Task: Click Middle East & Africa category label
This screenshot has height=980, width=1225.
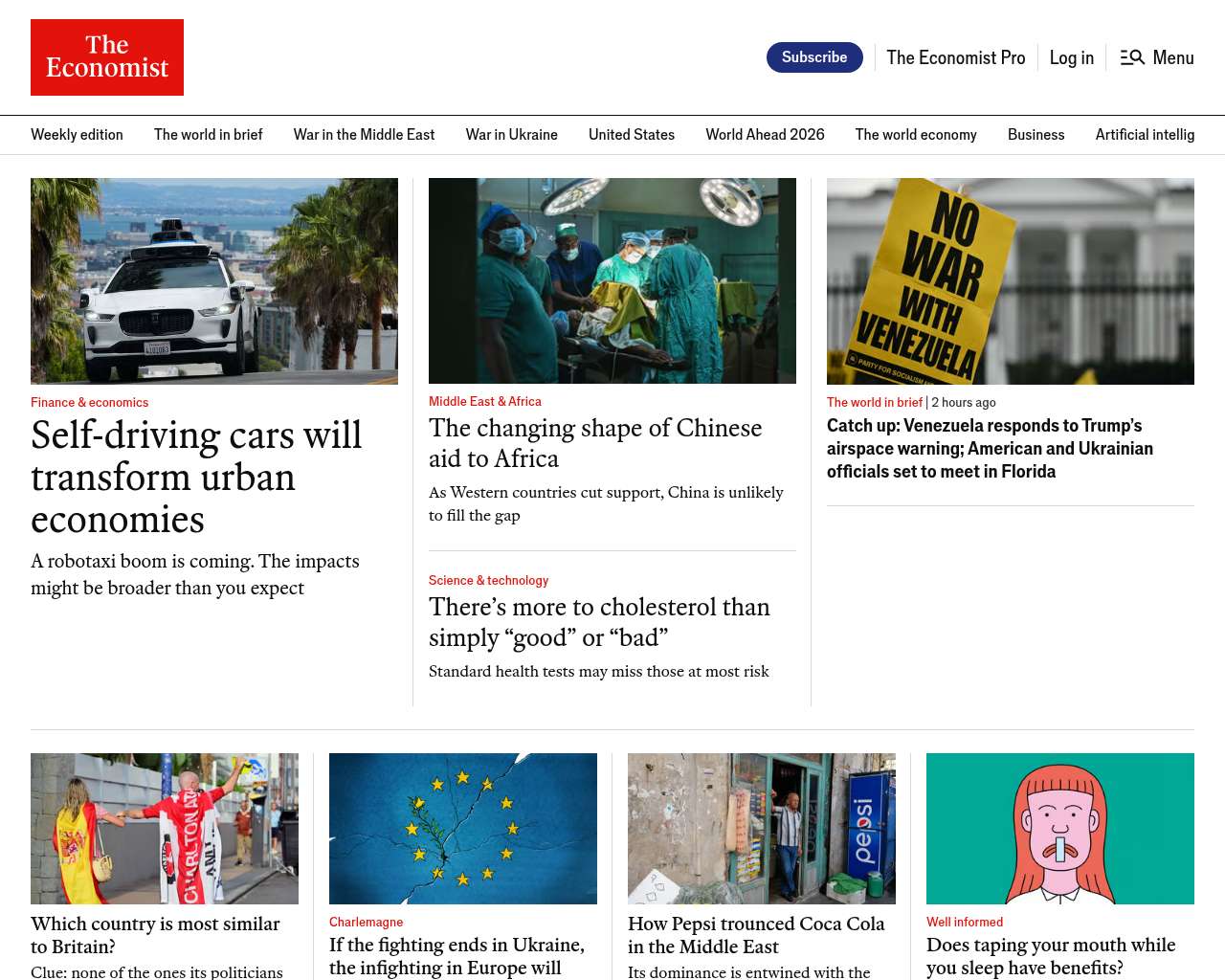Action: (x=485, y=402)
